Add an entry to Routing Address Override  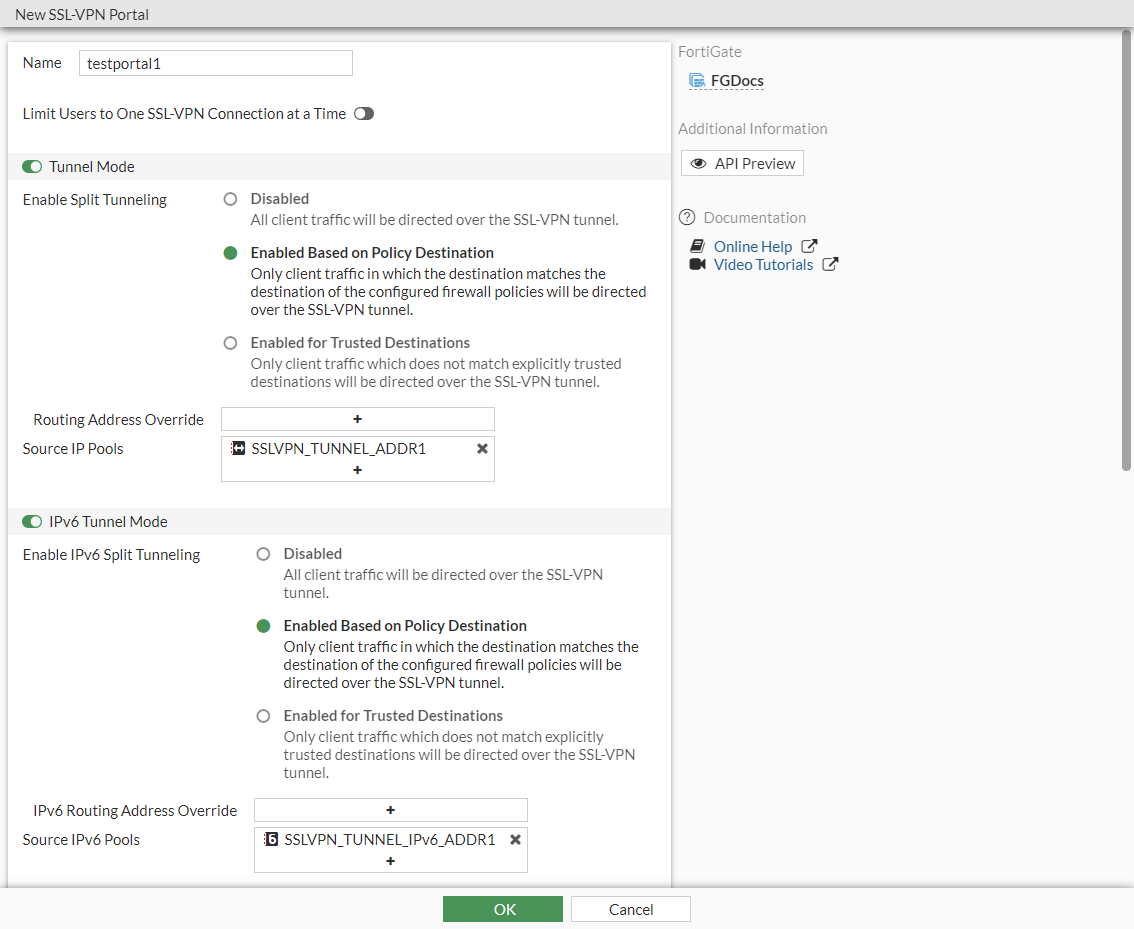click(x=357, y=419)
